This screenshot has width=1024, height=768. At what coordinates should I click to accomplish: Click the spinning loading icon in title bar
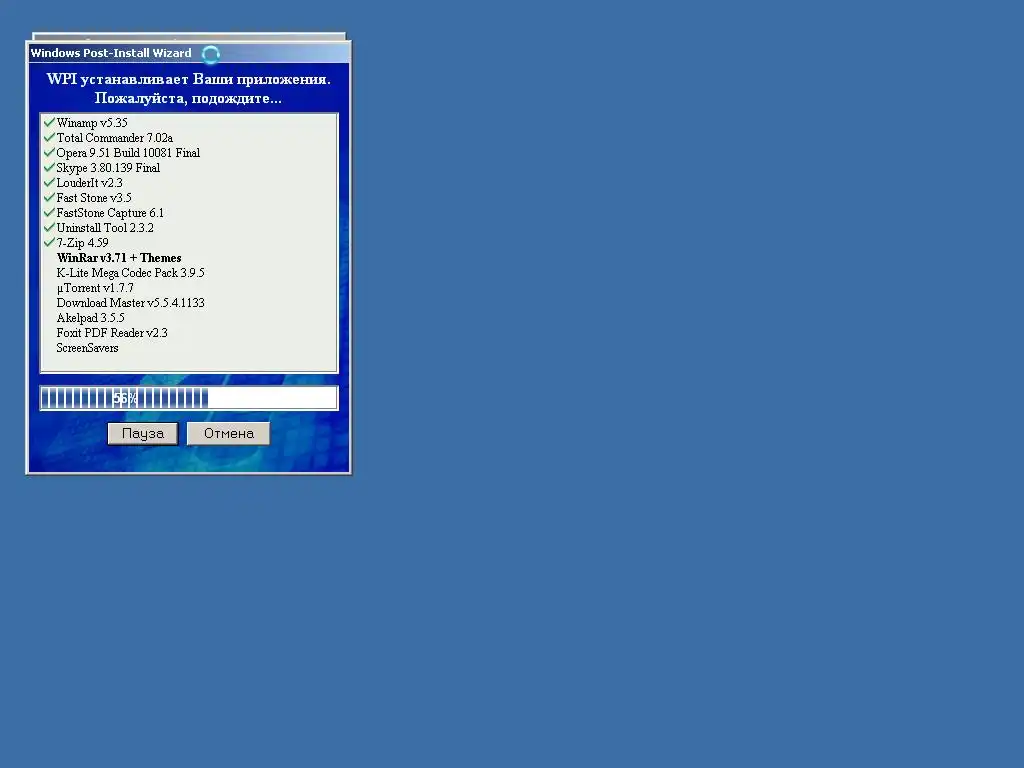[210, 54]
